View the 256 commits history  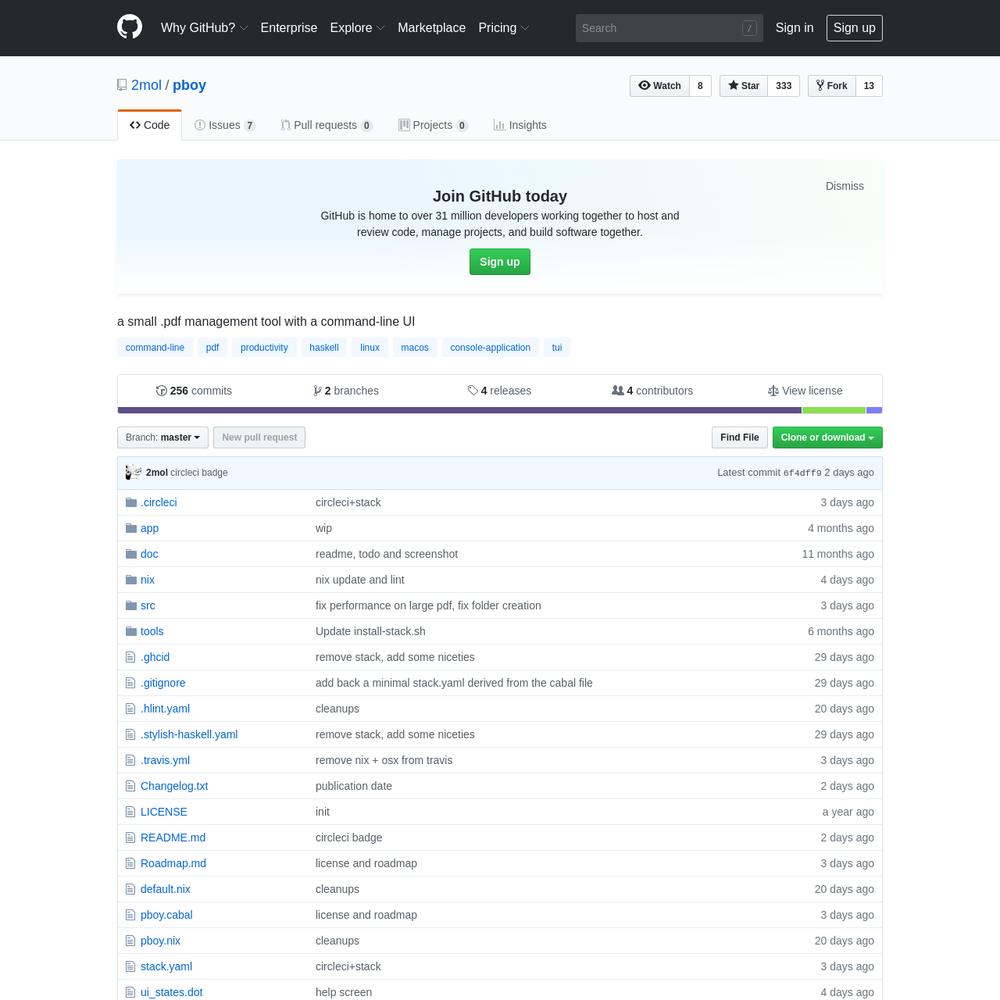(194, 391)
